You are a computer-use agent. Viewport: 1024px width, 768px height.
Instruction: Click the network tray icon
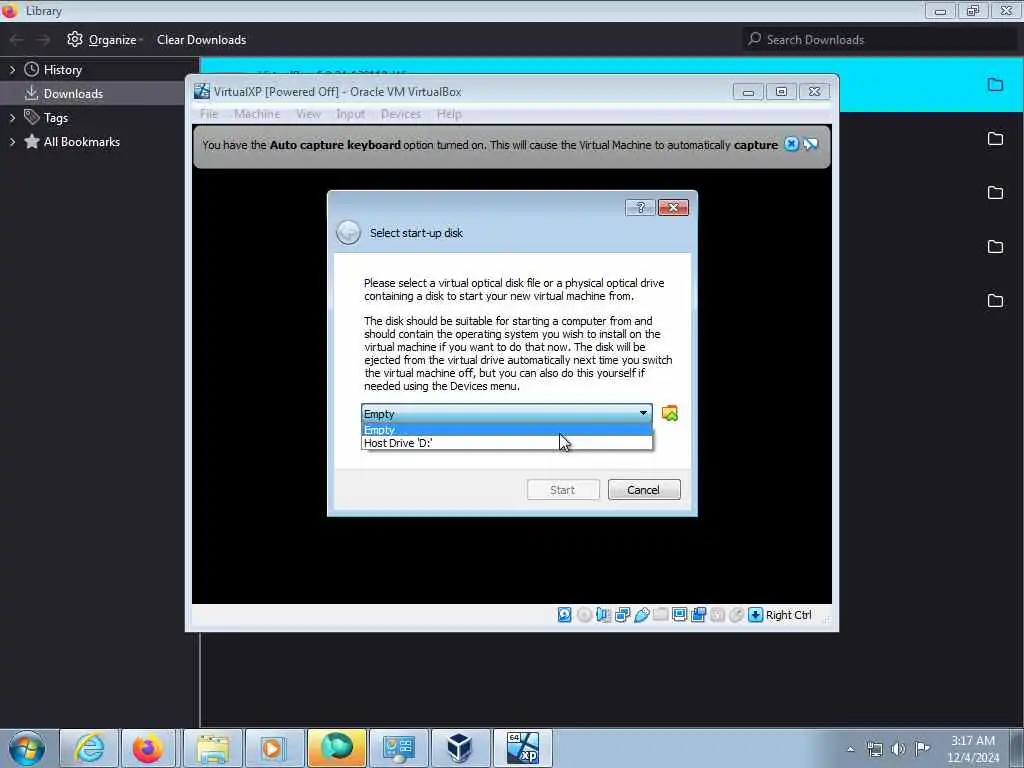click(874, 749)
